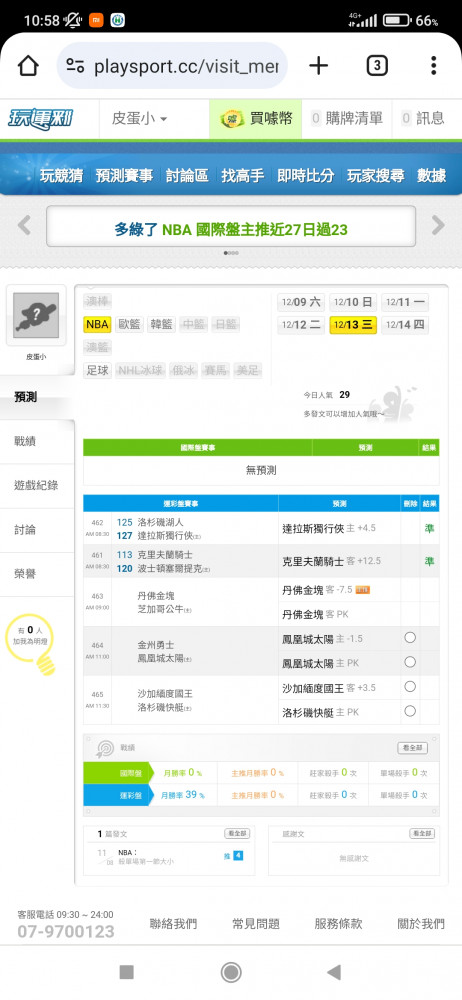Show previous banner with left arrow

point(24,225)
